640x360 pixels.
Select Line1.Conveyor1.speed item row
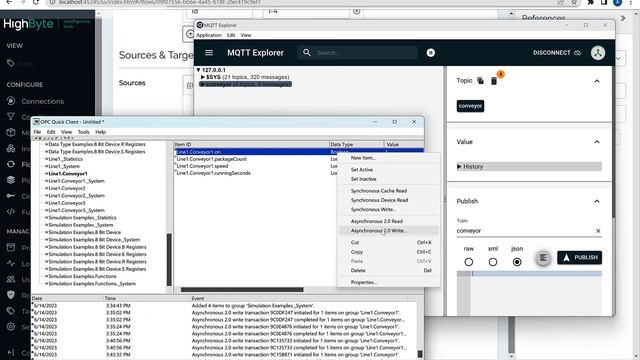pos(202,166)
